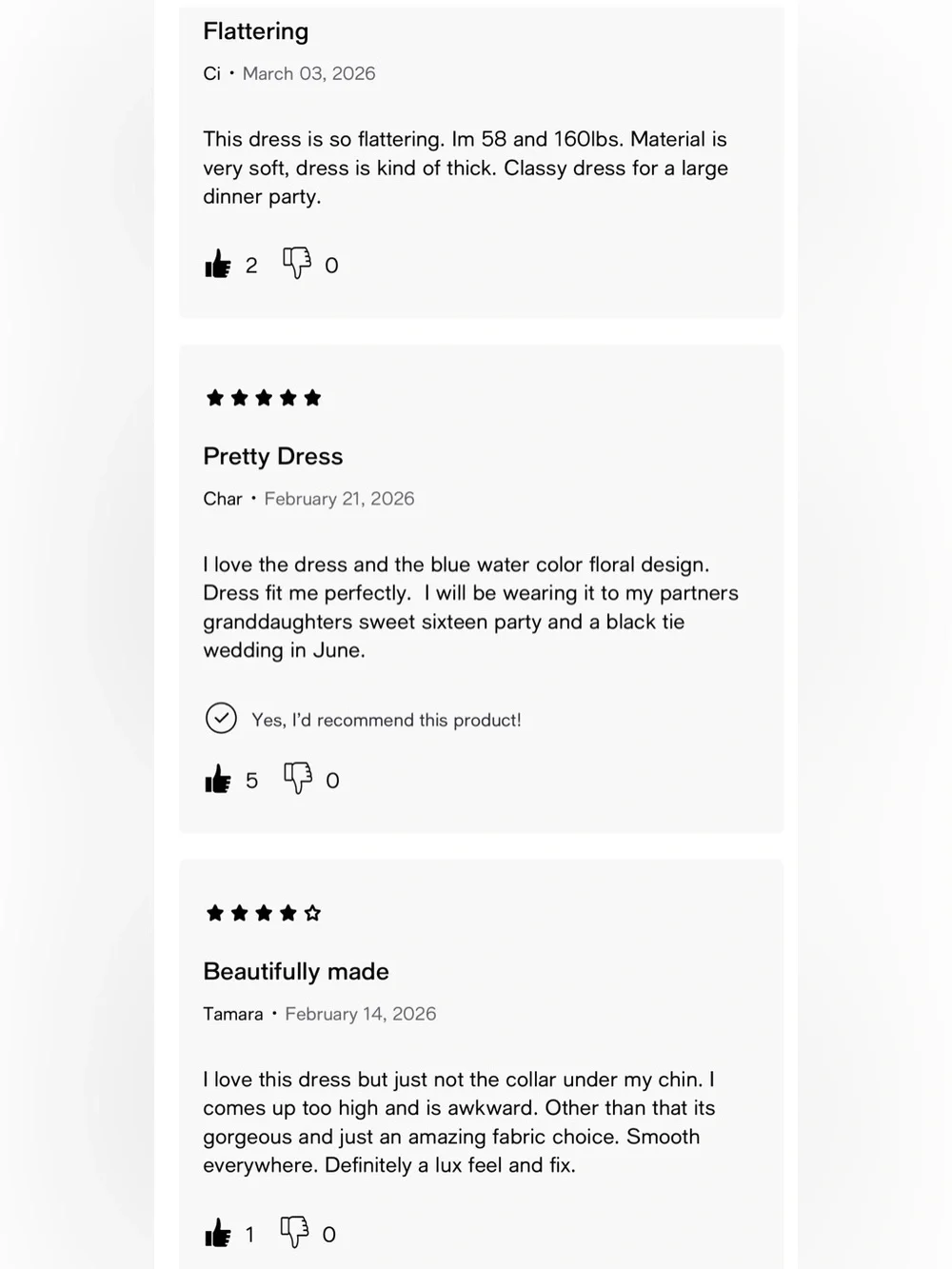Mark Tamara's review as not helpful

(x=294, y=1233)
